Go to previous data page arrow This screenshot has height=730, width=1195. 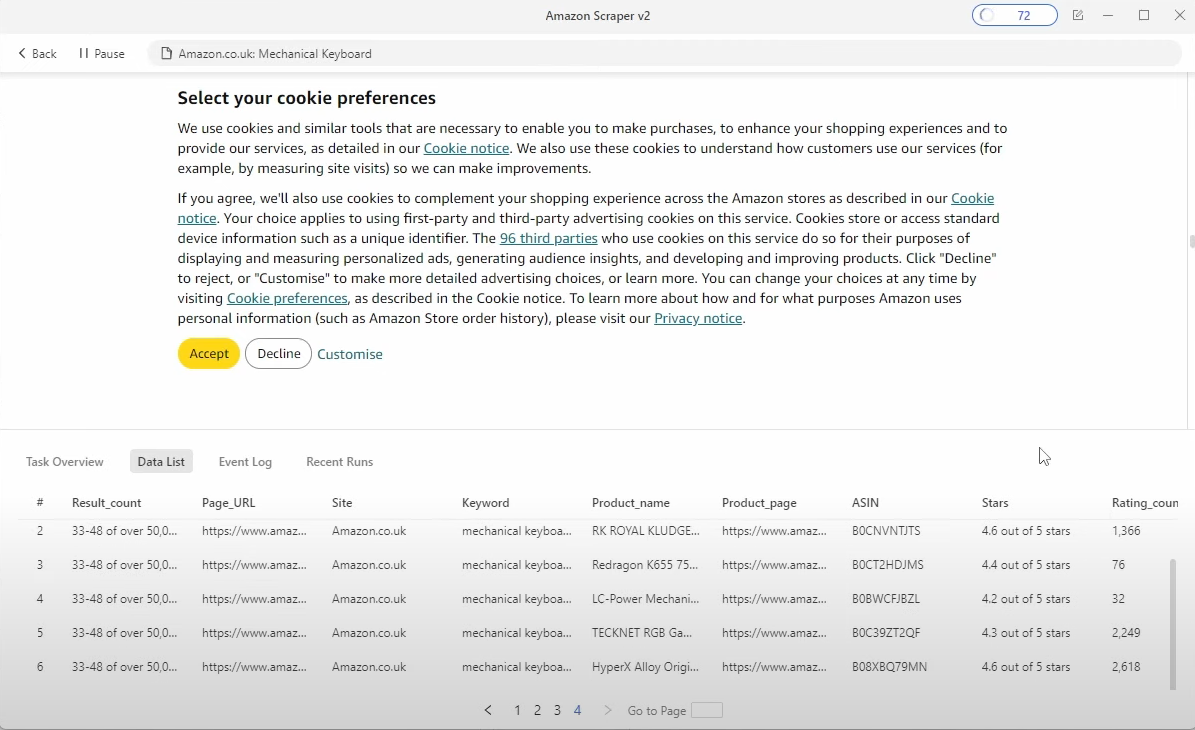[489, 710]
